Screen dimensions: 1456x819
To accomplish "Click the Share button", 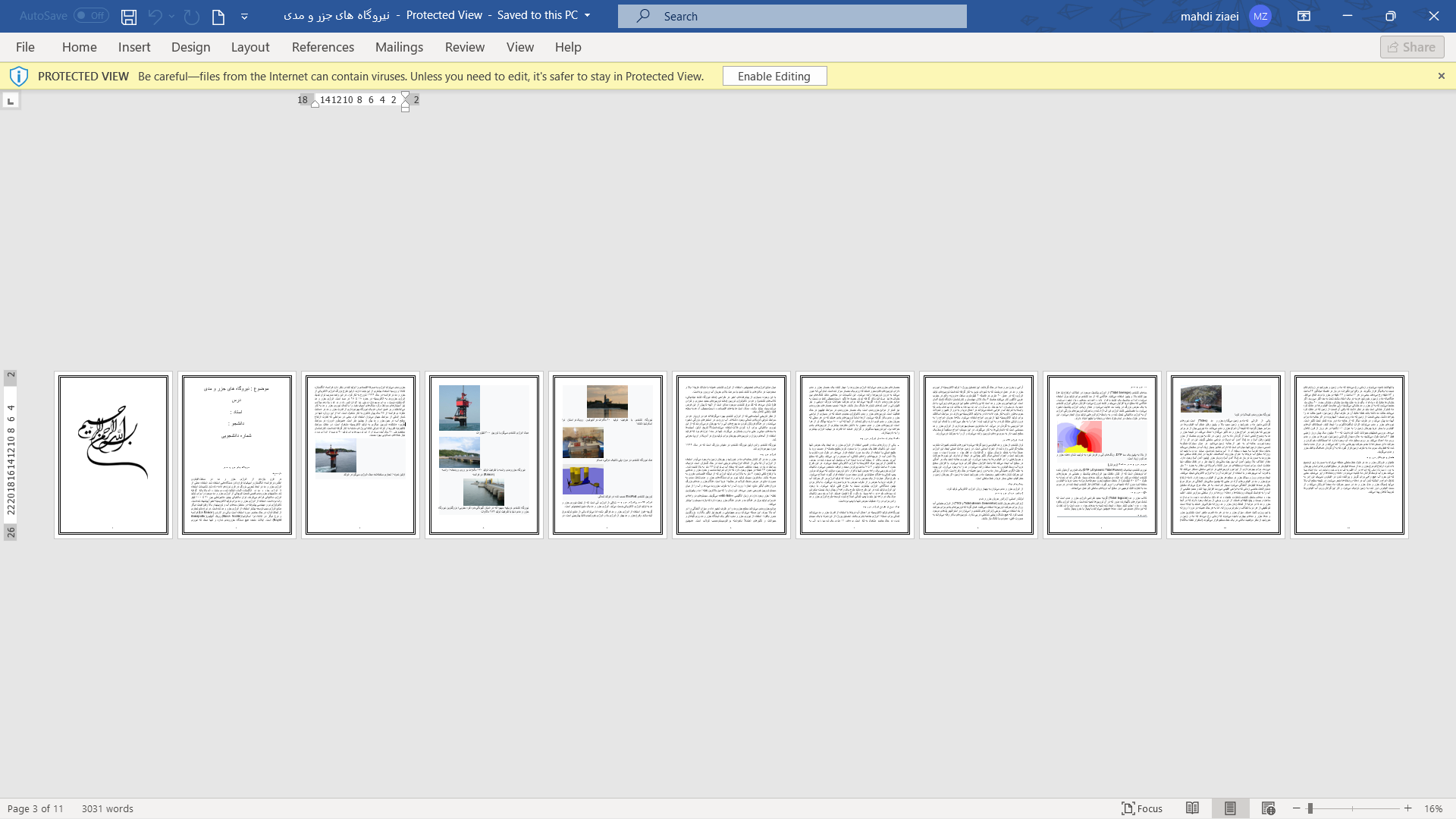I will coord(1412,47).
